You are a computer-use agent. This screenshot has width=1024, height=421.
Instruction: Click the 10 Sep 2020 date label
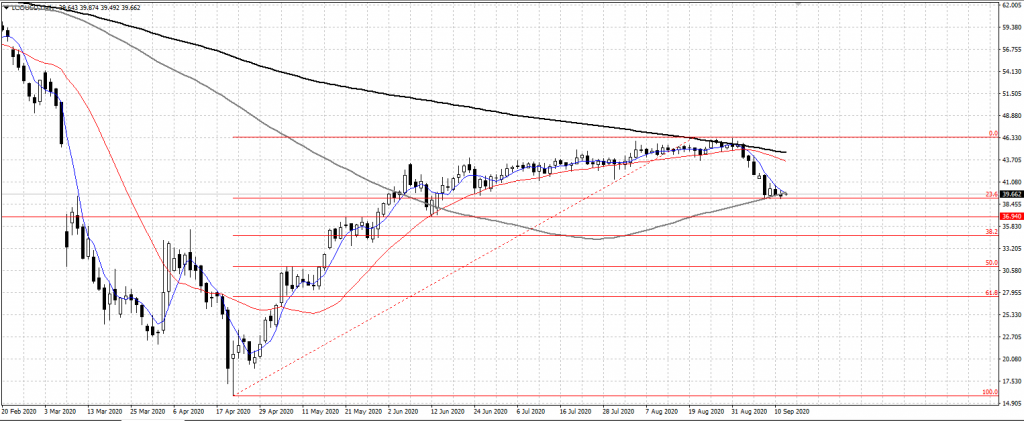788,411
